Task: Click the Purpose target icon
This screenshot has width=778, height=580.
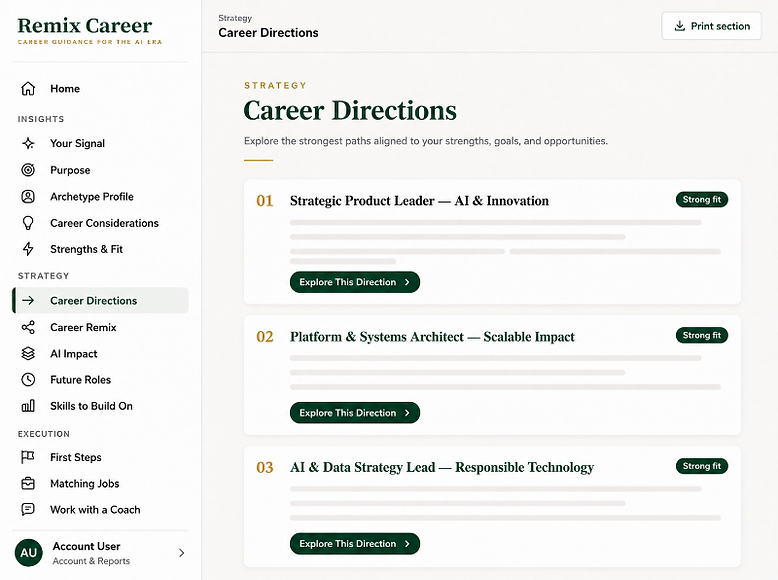Action: coord(28,170)
